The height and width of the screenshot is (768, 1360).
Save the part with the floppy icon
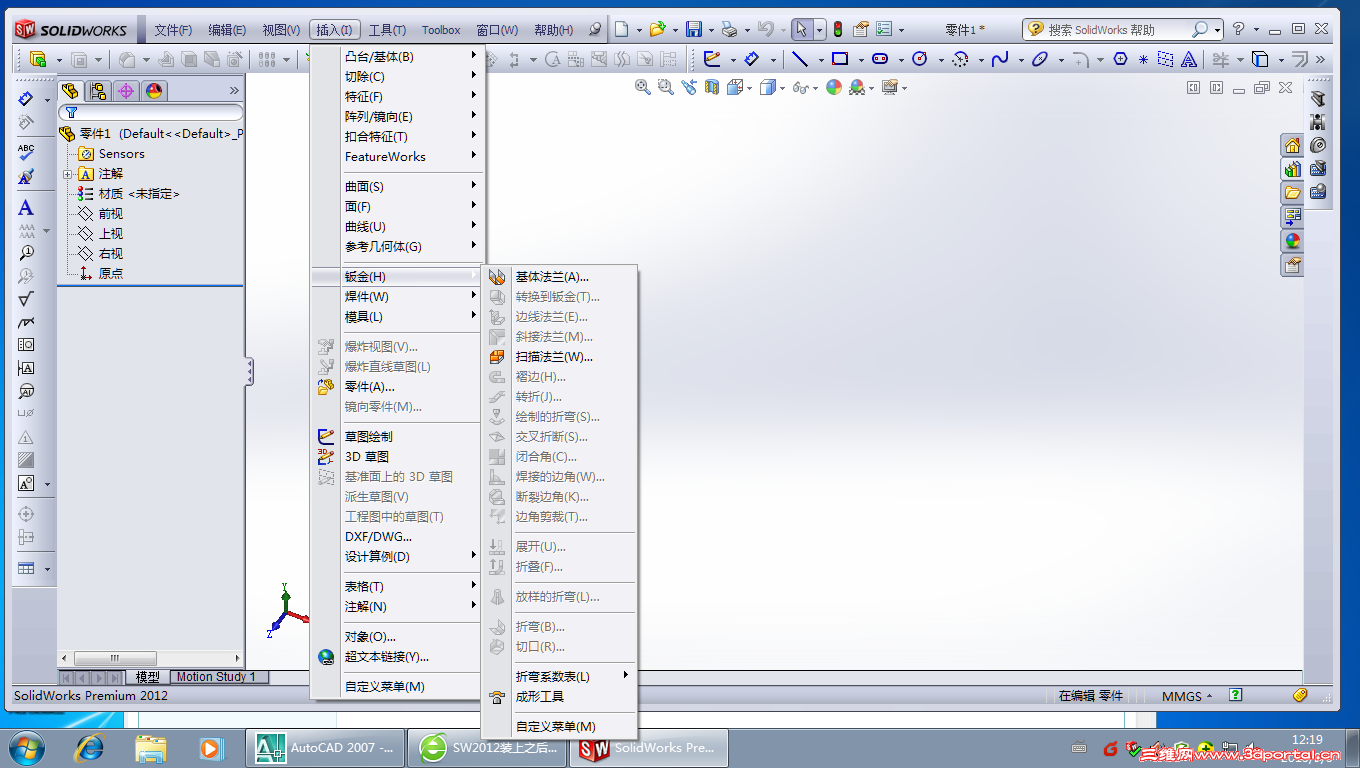tap(693, 30)
